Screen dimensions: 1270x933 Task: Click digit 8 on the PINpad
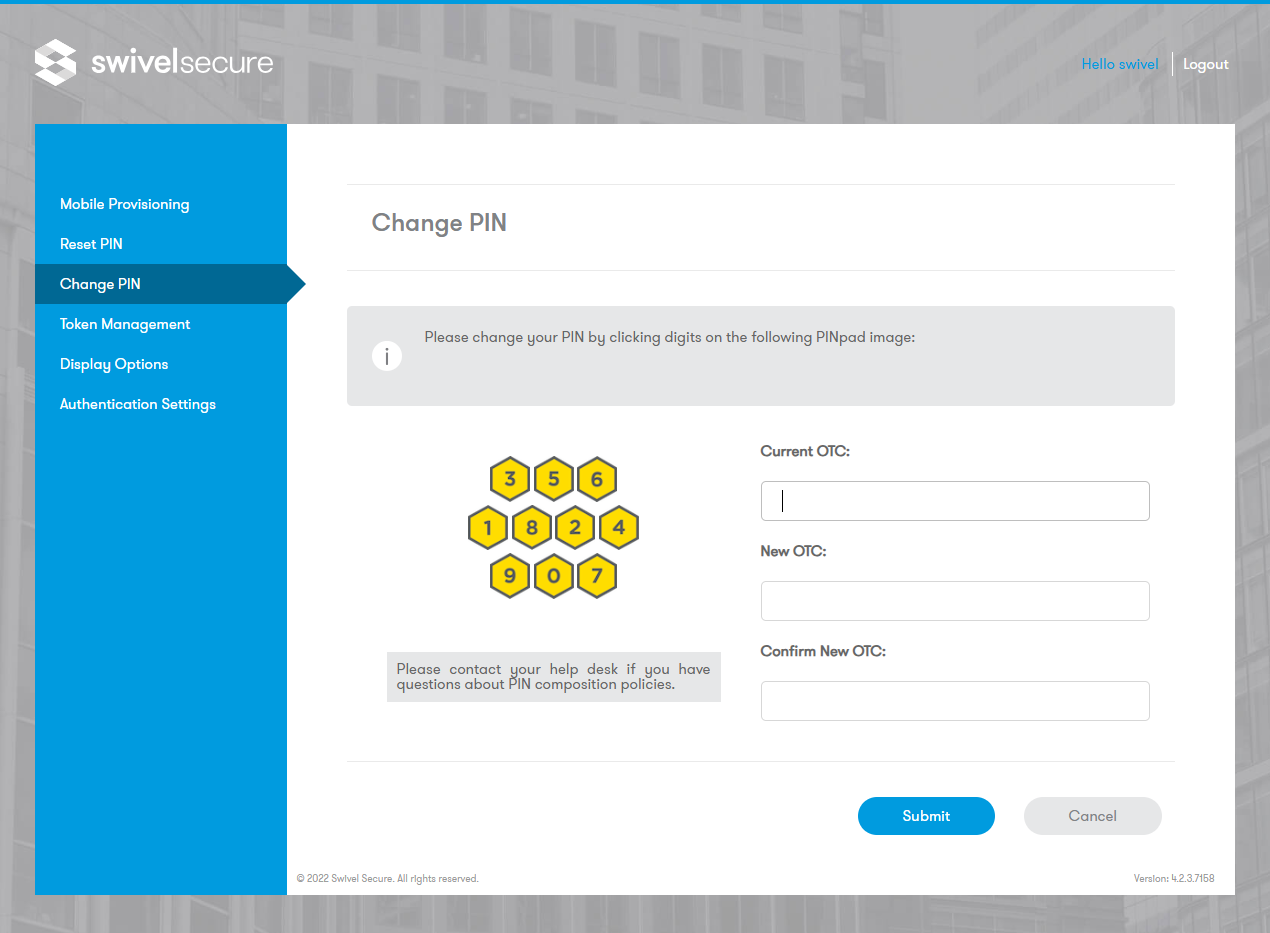pos(532,527)
